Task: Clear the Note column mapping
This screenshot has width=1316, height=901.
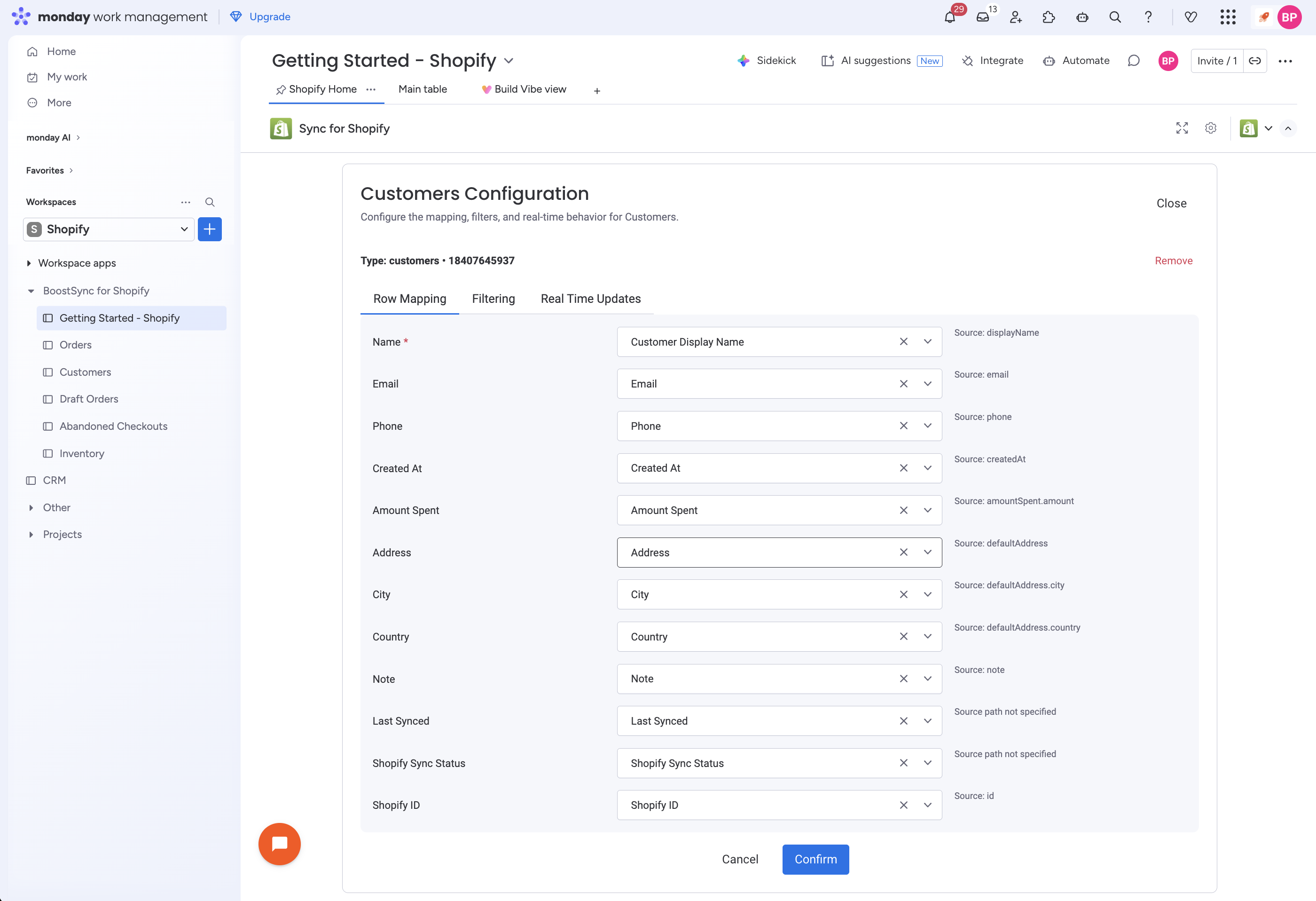Action: (904, 678)
